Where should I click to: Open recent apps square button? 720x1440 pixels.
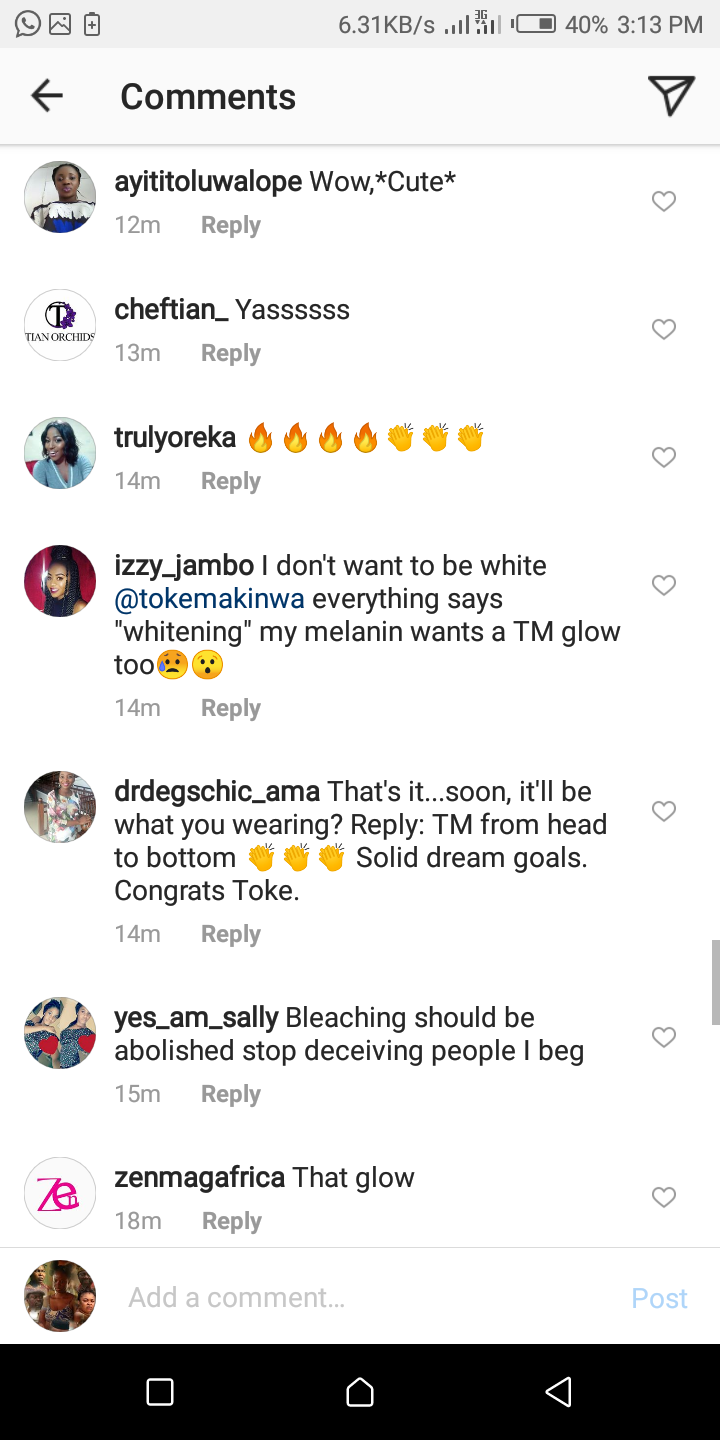click(x=160, y=1391)
